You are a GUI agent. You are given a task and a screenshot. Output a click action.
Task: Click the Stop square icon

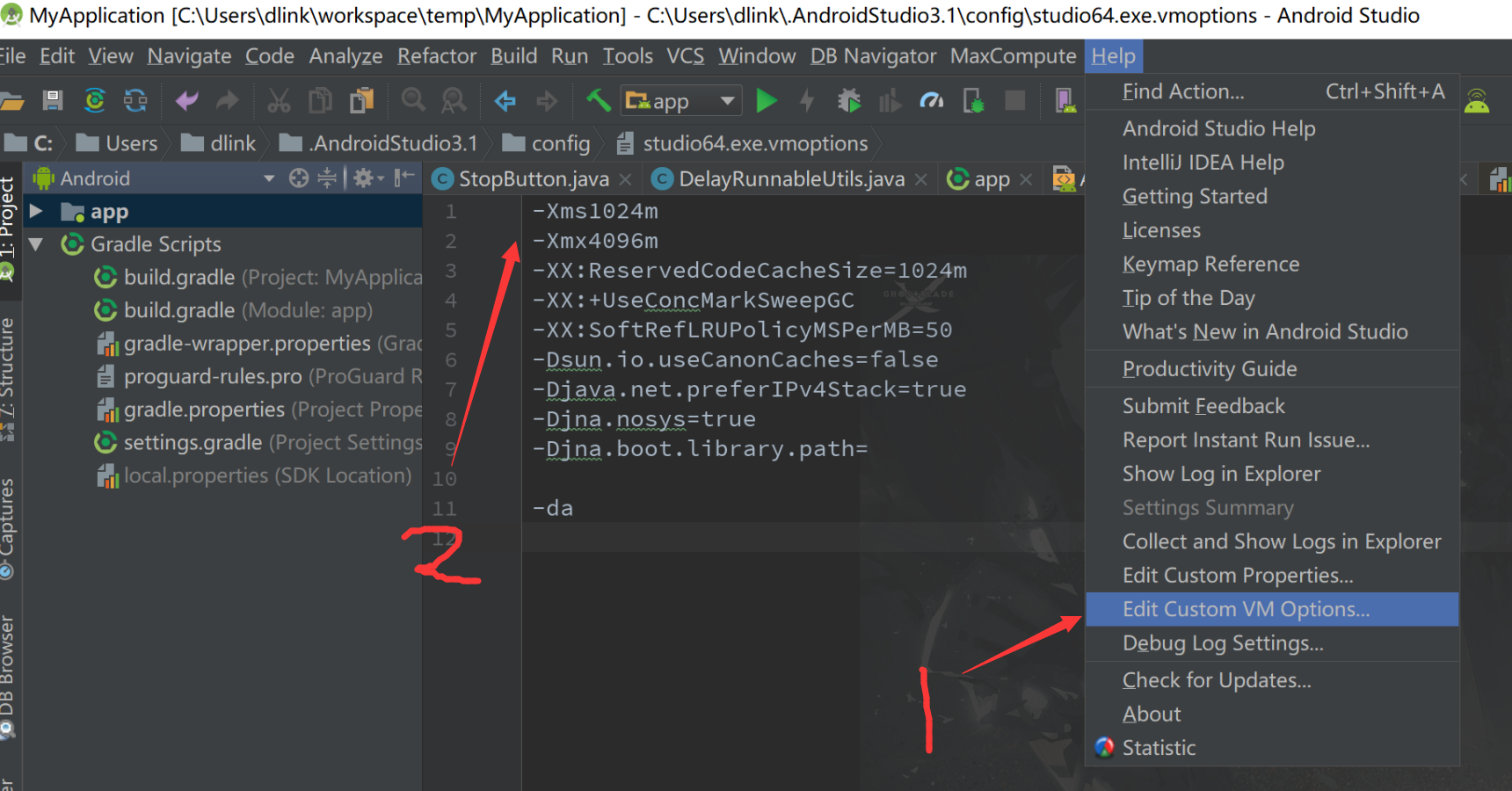click(1015, 101)
